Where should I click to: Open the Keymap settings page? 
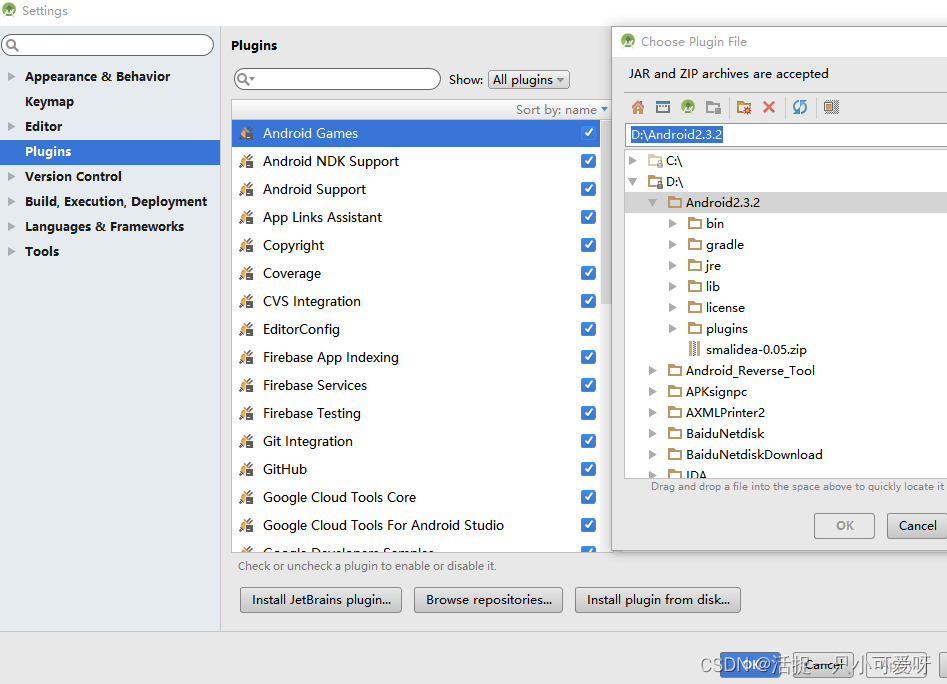click(50, 102)
